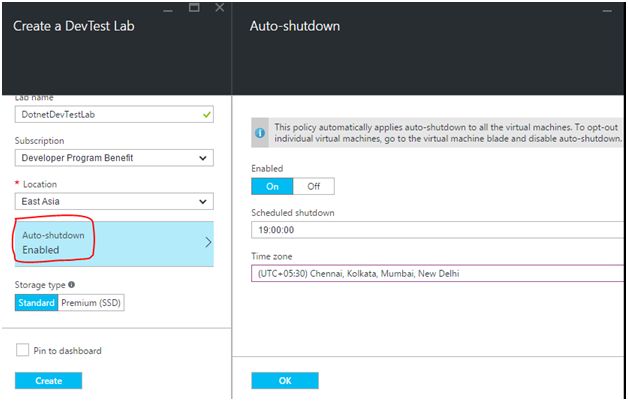Click the Storage type info icon
The width and height of the screenshot is (628, 401).
[72, 285]
